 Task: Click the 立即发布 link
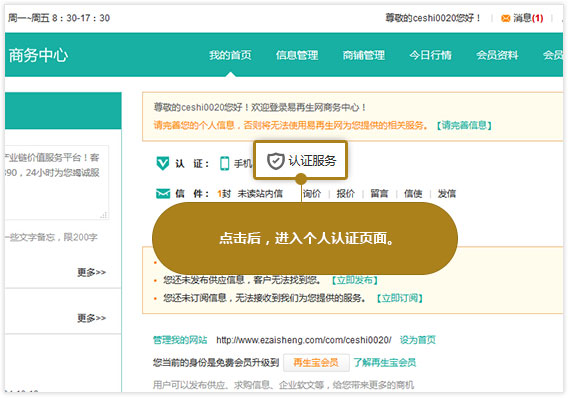(x=355, y=280)
